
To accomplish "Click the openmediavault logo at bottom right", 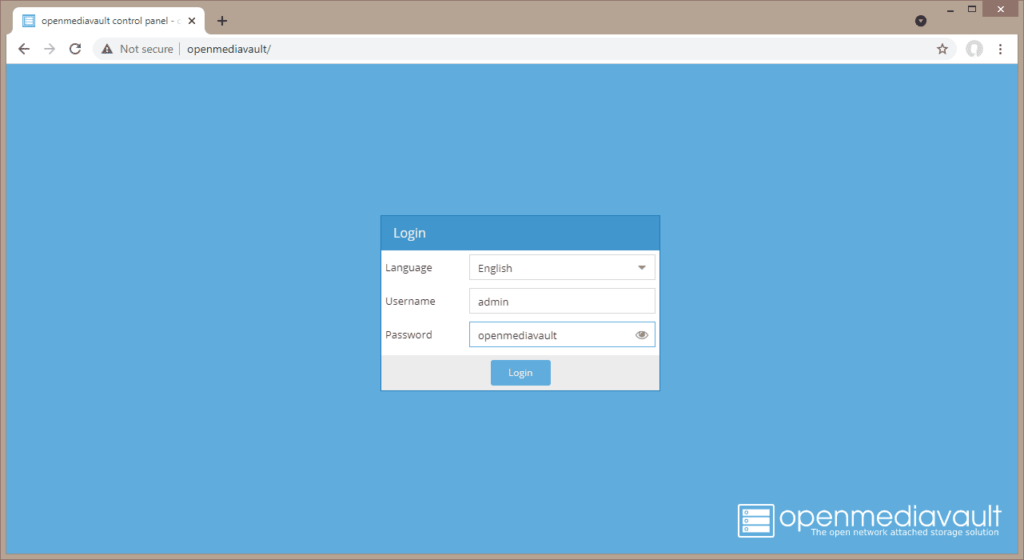I will coord(868,520).
